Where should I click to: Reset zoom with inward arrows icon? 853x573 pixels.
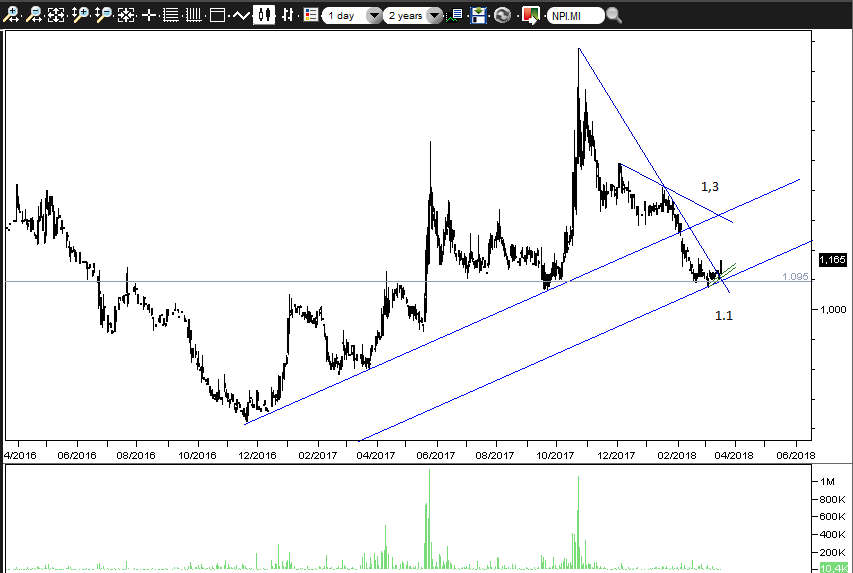point(126,15)
